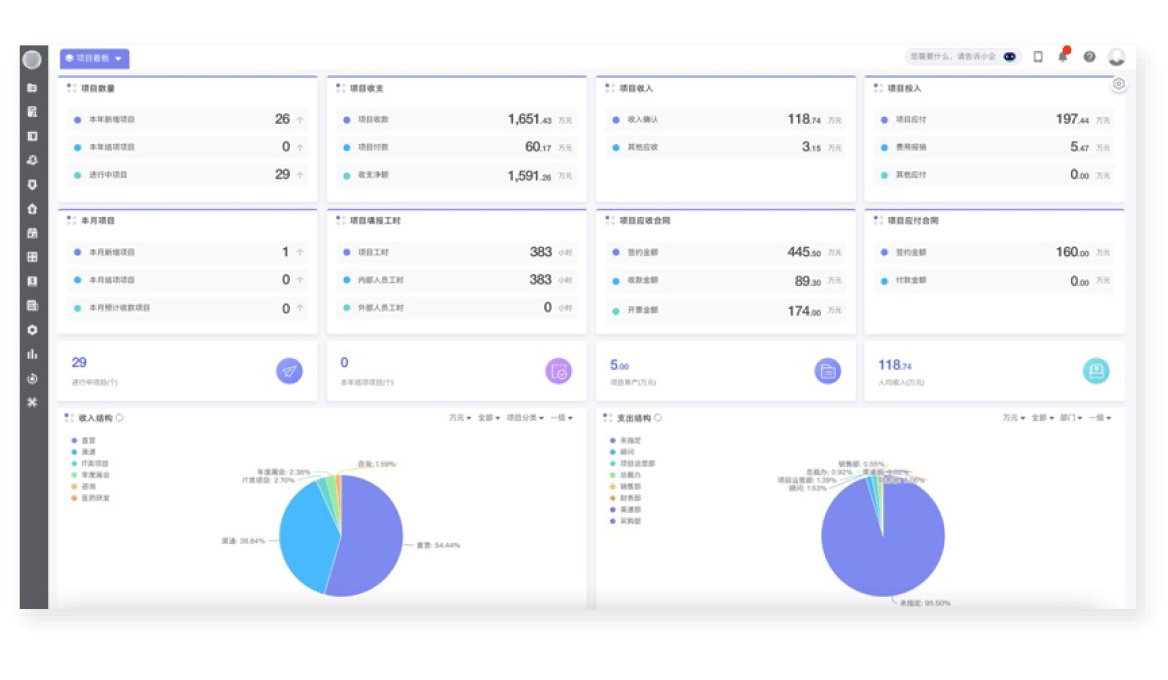This screenshot has width=1168, height=680.
Task: Expand the 项目看板 dropdown at top left
Action: click(x=94, y=59)
